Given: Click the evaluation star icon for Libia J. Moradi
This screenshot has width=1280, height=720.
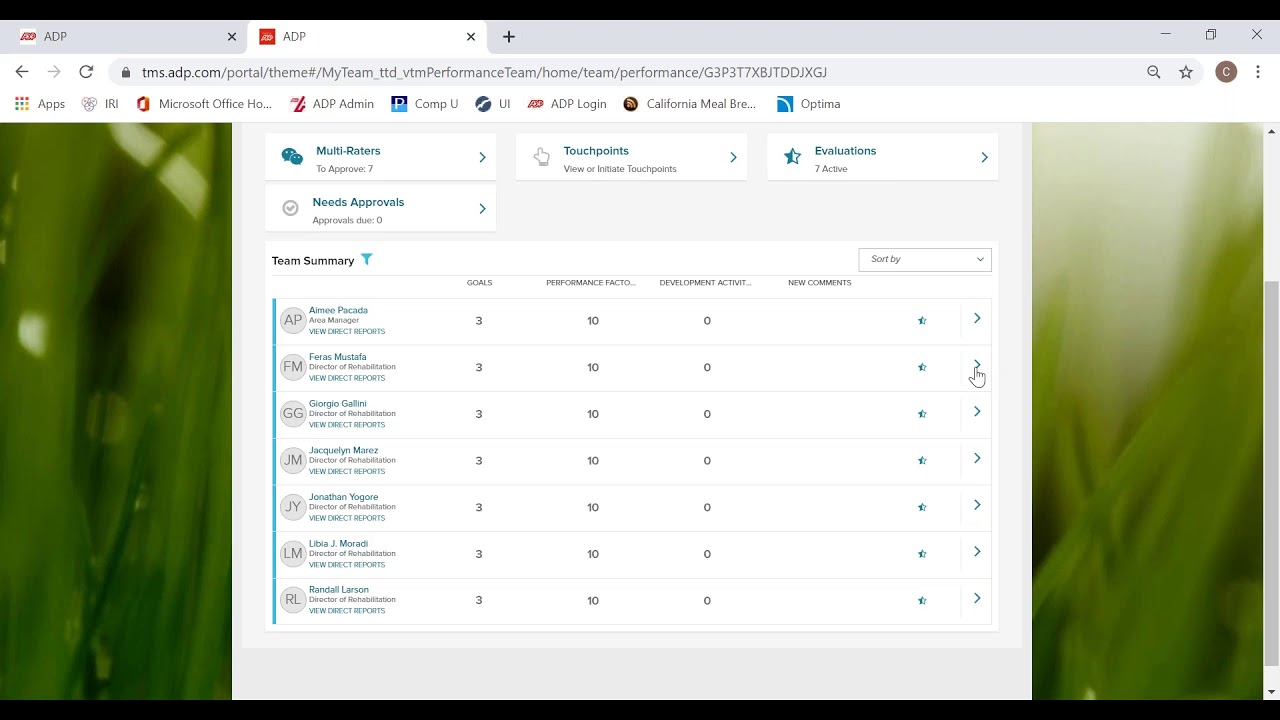Looking at the screenshot, I should click(x=922, y=554).
